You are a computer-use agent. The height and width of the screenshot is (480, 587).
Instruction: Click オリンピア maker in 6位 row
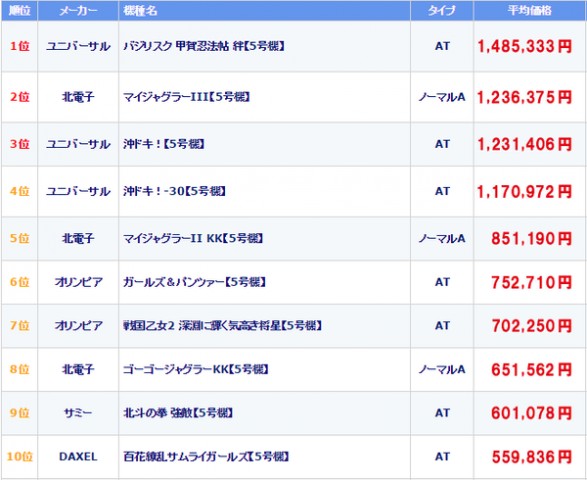point(78,282)
